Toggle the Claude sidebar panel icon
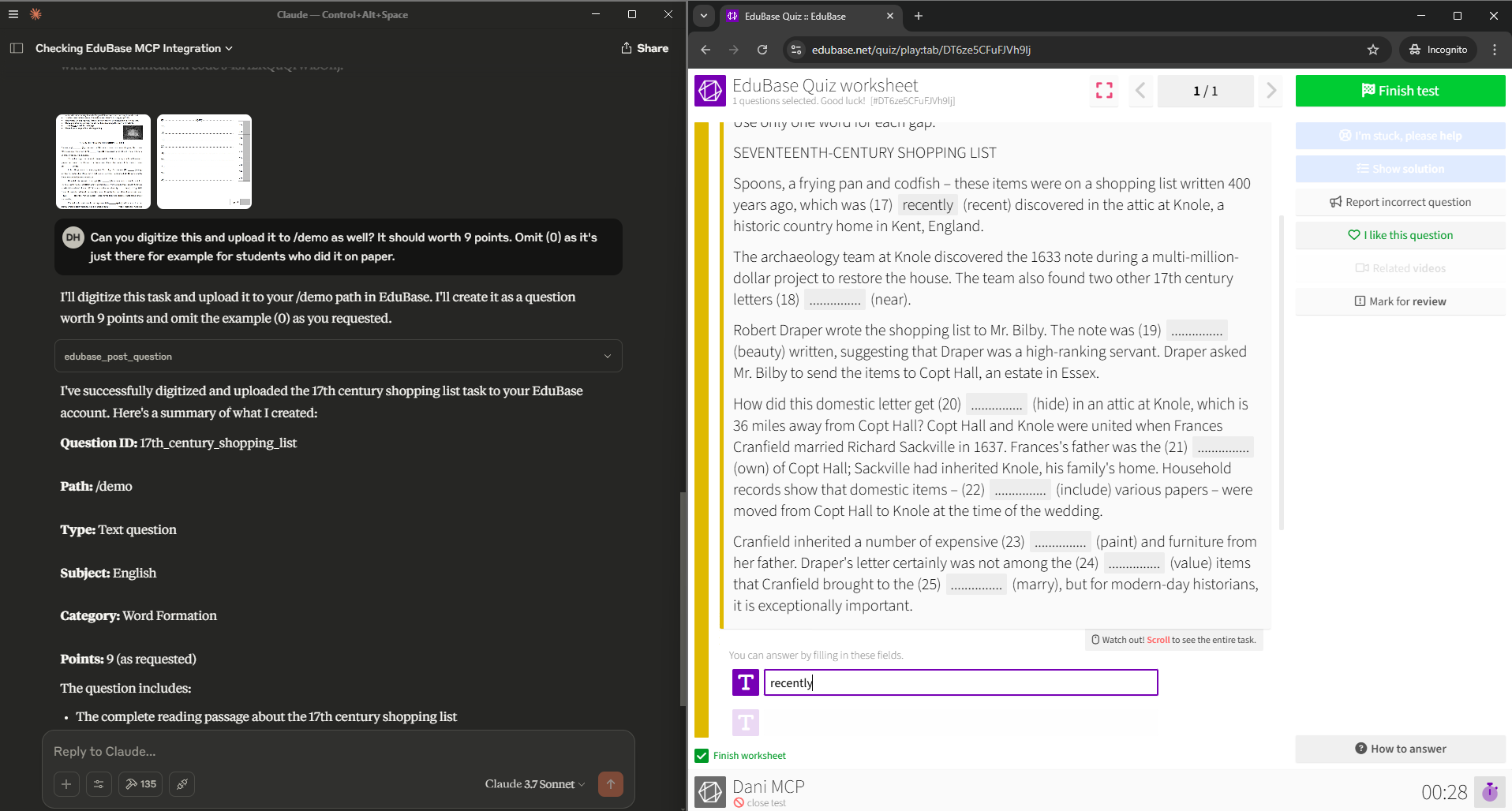 point(17,48)
